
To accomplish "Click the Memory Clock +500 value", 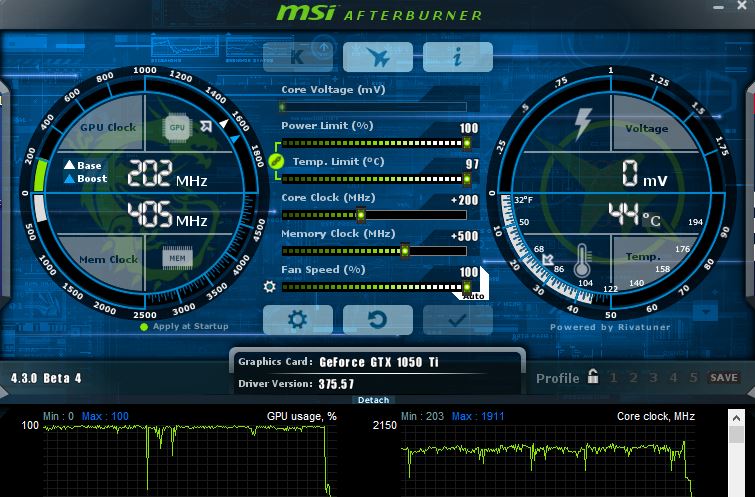I will click(x=464, y=236).
